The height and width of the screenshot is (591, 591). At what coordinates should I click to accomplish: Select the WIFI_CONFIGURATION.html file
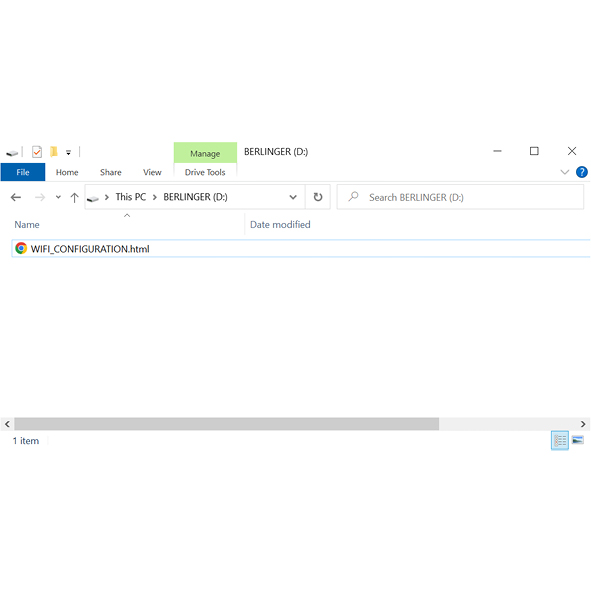[x=301, y=249]
